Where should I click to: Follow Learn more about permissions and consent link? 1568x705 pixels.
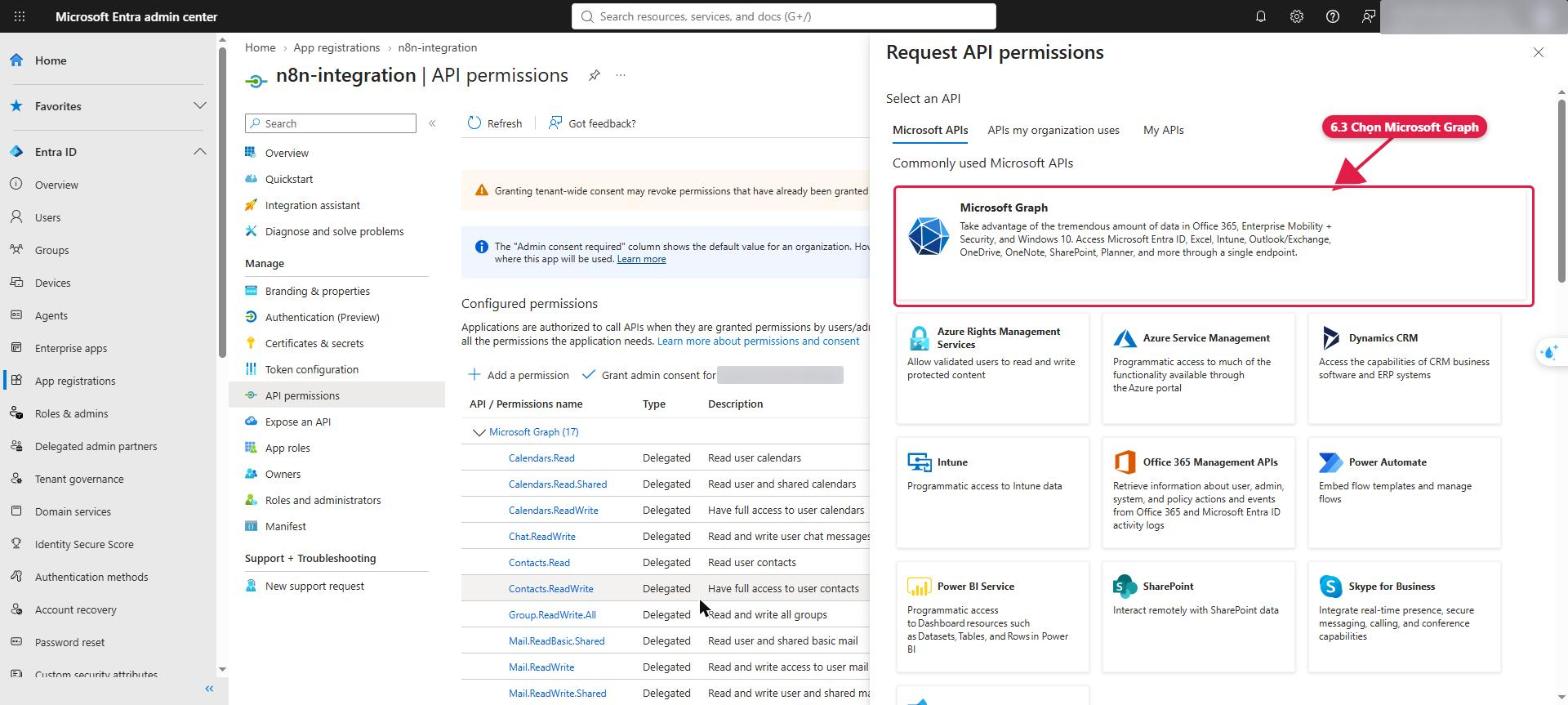click(758, 341)
